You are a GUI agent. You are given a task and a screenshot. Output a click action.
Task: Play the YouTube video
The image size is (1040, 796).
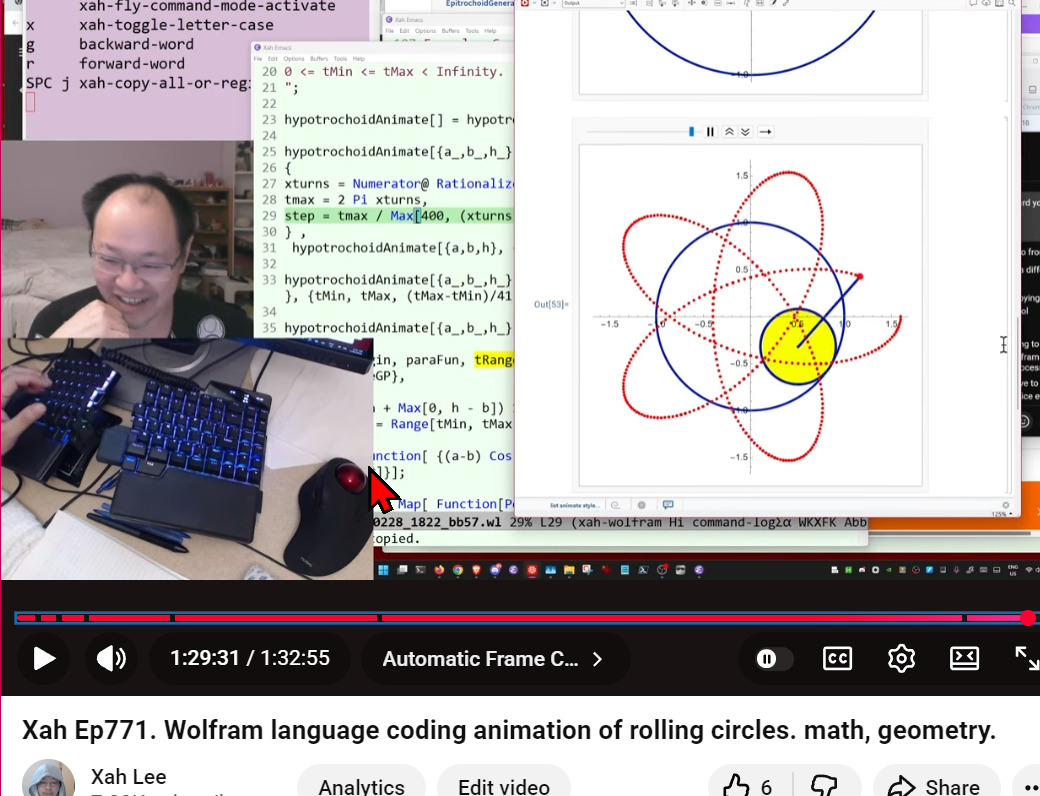(44, 658)
